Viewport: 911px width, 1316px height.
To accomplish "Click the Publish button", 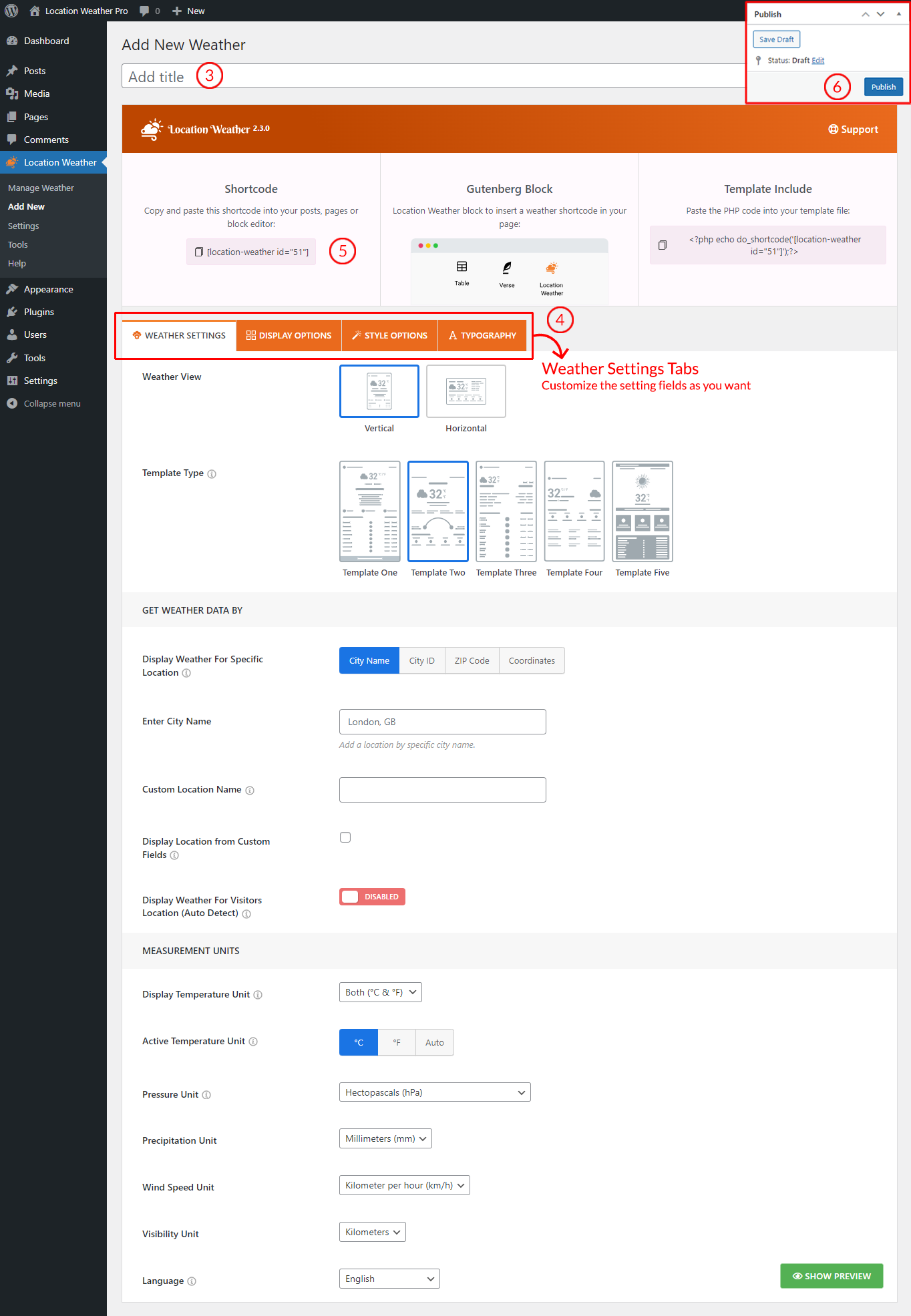I will coord(883,87).
